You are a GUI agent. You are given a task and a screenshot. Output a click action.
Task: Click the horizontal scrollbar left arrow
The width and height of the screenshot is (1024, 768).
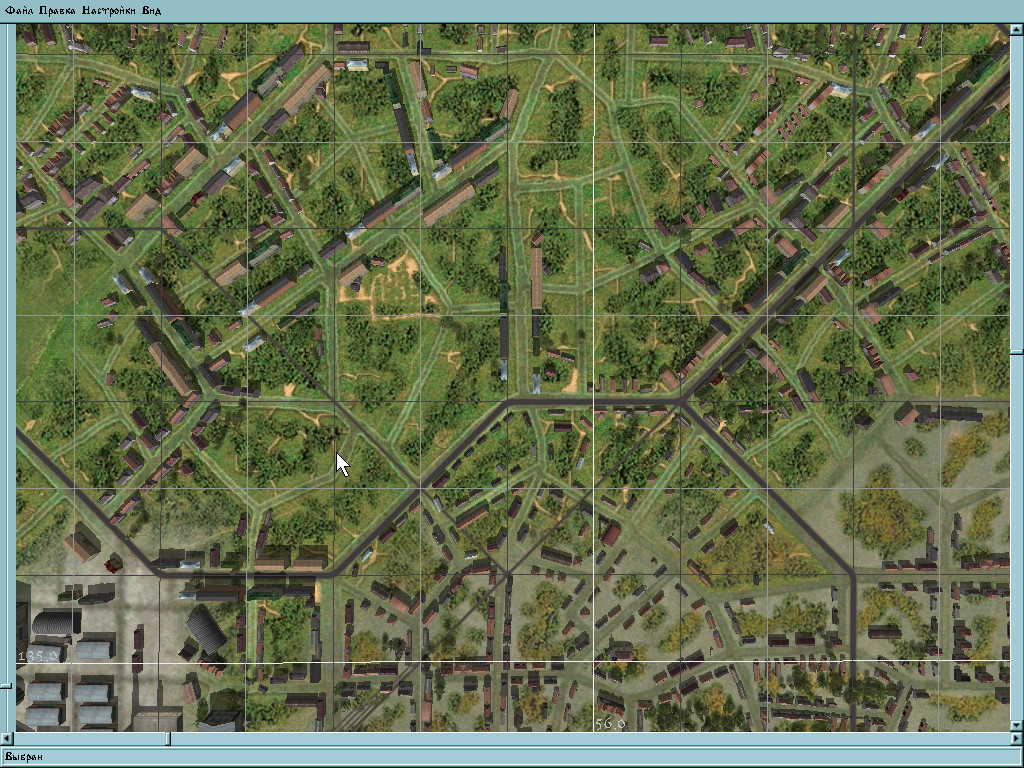point(7,739)
